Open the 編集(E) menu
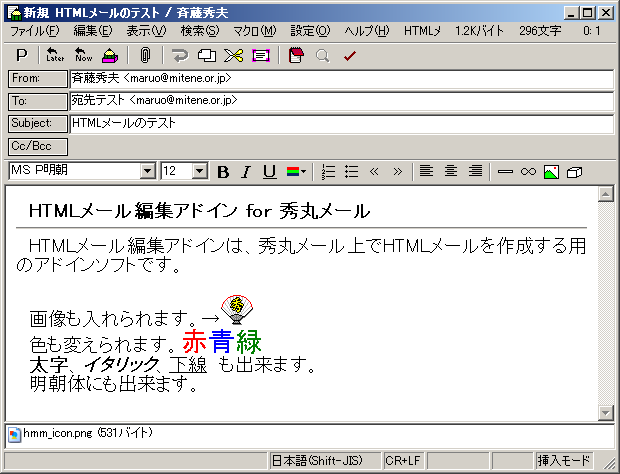 point(93,31)
